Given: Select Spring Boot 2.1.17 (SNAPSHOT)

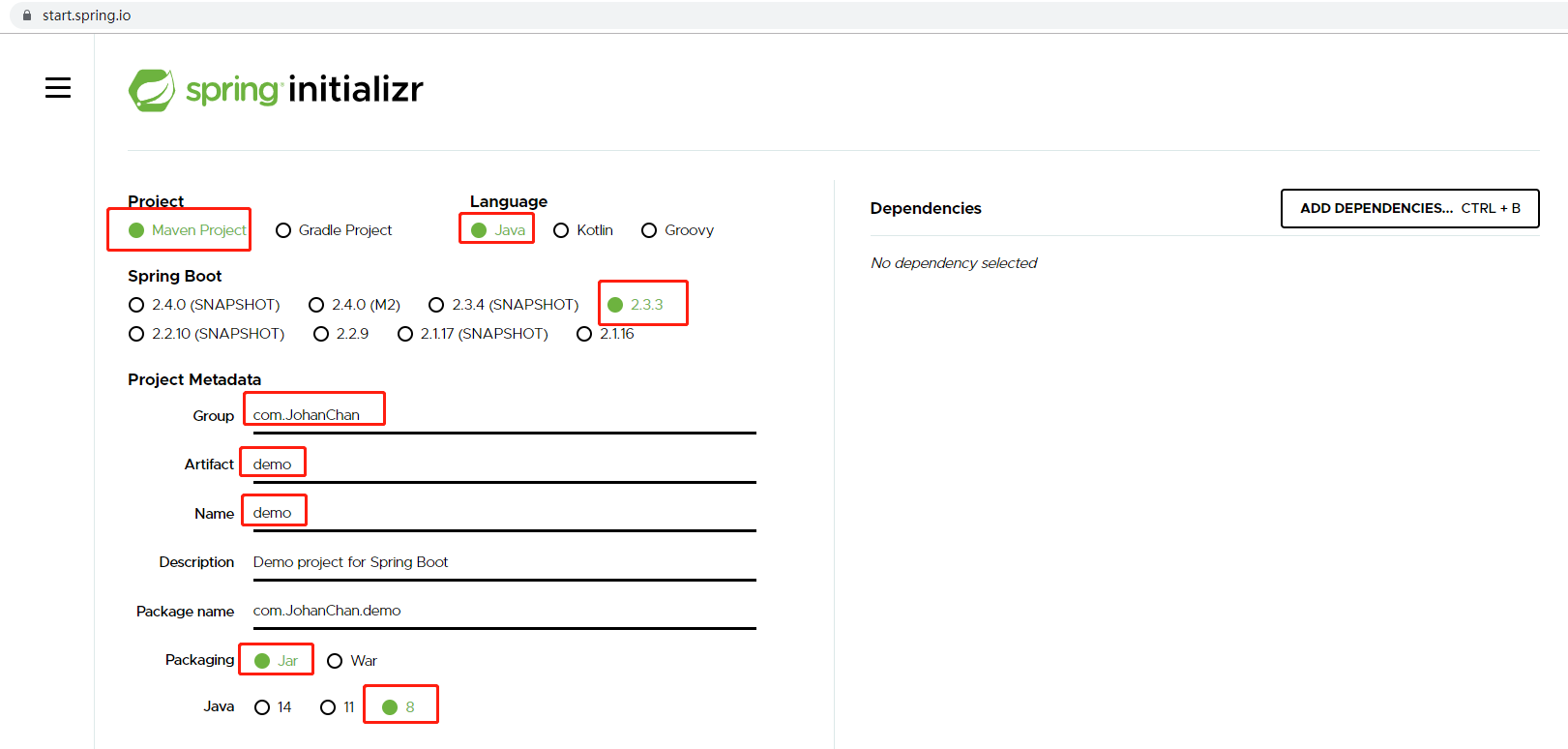Looking at the screenshot, I should tap(473, 334).
